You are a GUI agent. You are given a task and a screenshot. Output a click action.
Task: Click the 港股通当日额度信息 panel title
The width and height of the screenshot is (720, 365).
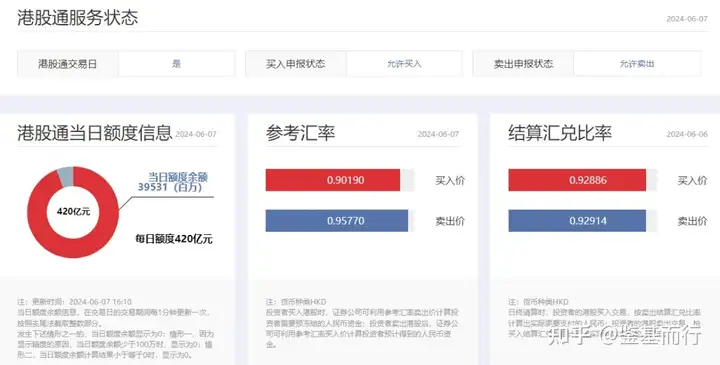pos(95,133)
